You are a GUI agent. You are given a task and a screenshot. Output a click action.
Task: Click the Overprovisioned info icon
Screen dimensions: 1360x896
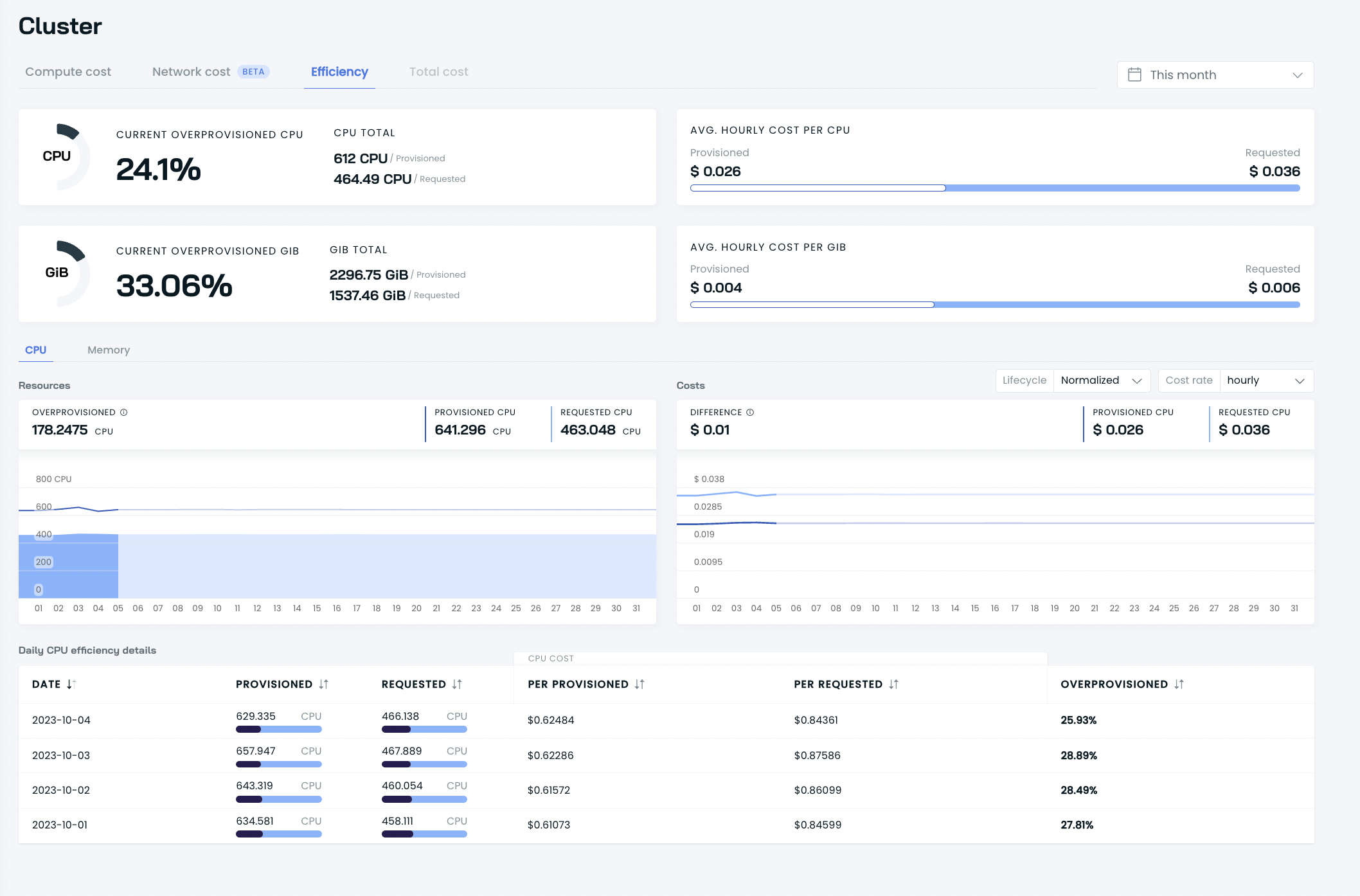click(x=124, y=412)
